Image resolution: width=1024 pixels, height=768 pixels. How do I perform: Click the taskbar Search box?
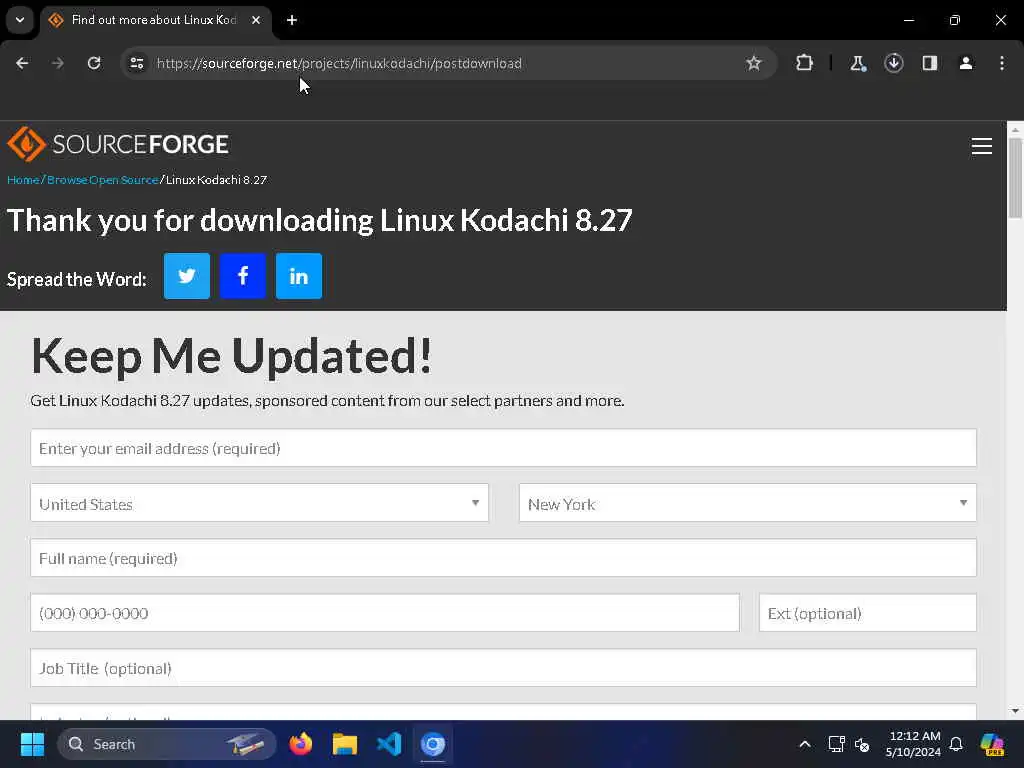coord(167,744)
